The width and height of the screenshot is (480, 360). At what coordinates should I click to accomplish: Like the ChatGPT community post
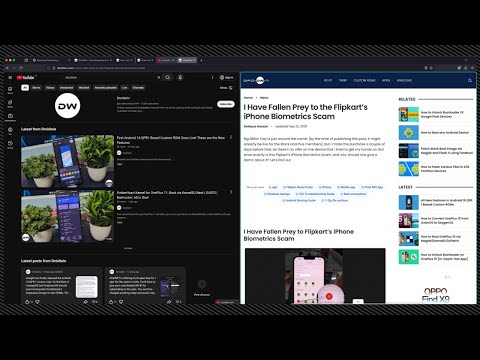[x=111, y=302]
